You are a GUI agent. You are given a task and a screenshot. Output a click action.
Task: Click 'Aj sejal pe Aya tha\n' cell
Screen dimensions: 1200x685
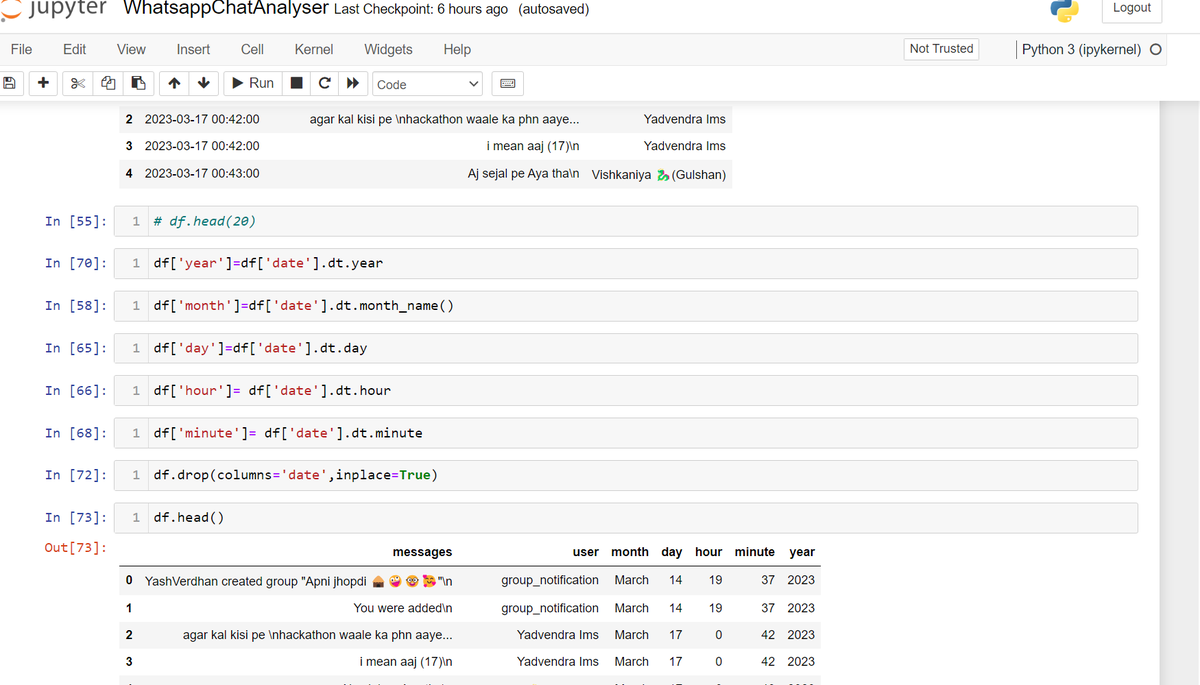[524, 174]
